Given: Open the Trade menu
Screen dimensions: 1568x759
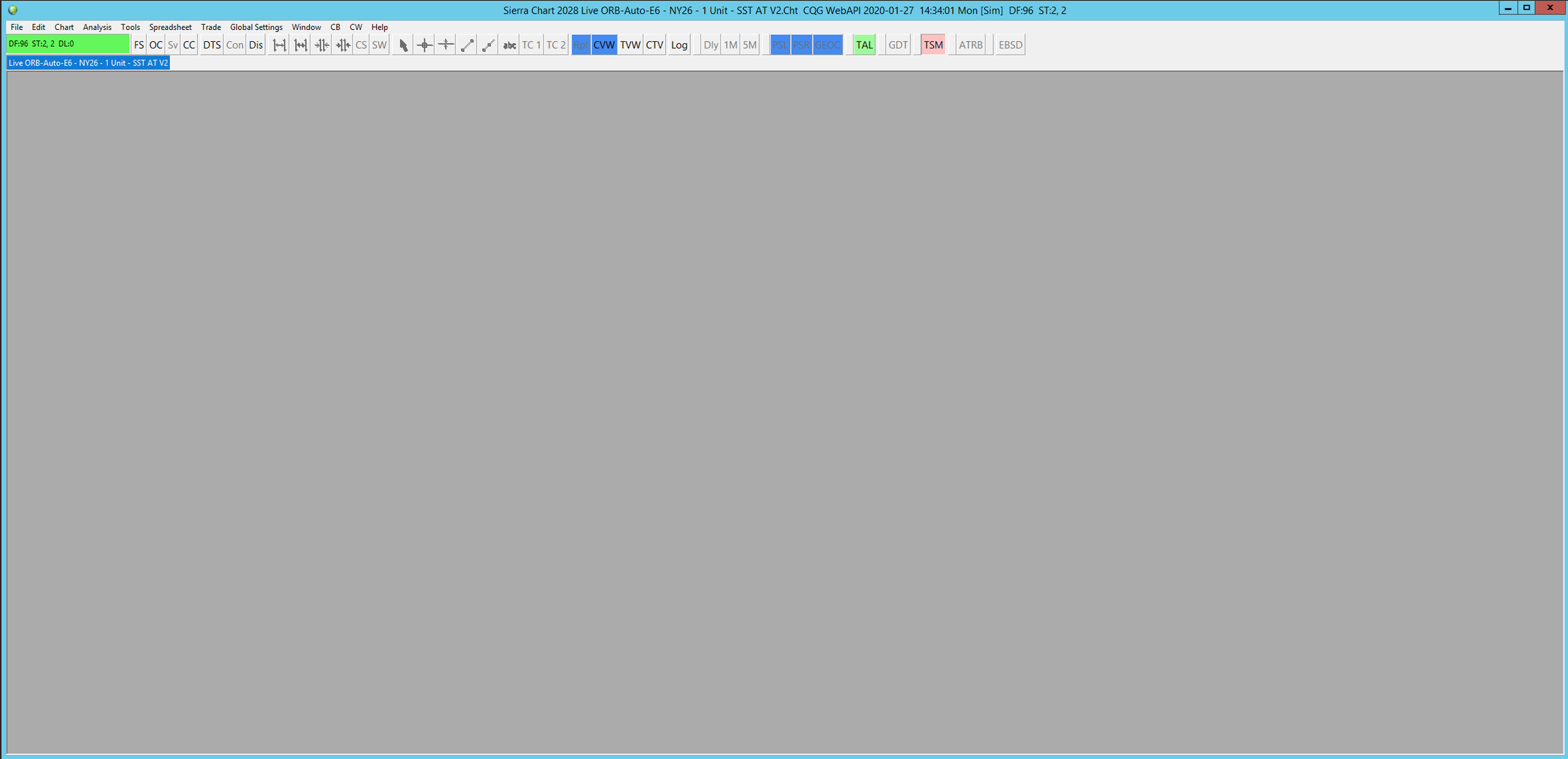Looking at the screenshot, I should point(210,27).
